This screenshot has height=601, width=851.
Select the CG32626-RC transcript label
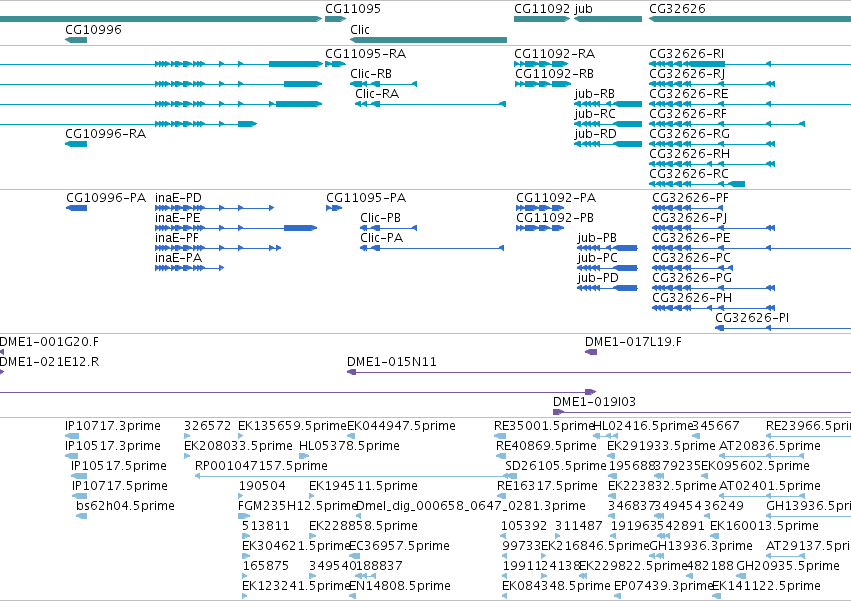coord(689,174)
